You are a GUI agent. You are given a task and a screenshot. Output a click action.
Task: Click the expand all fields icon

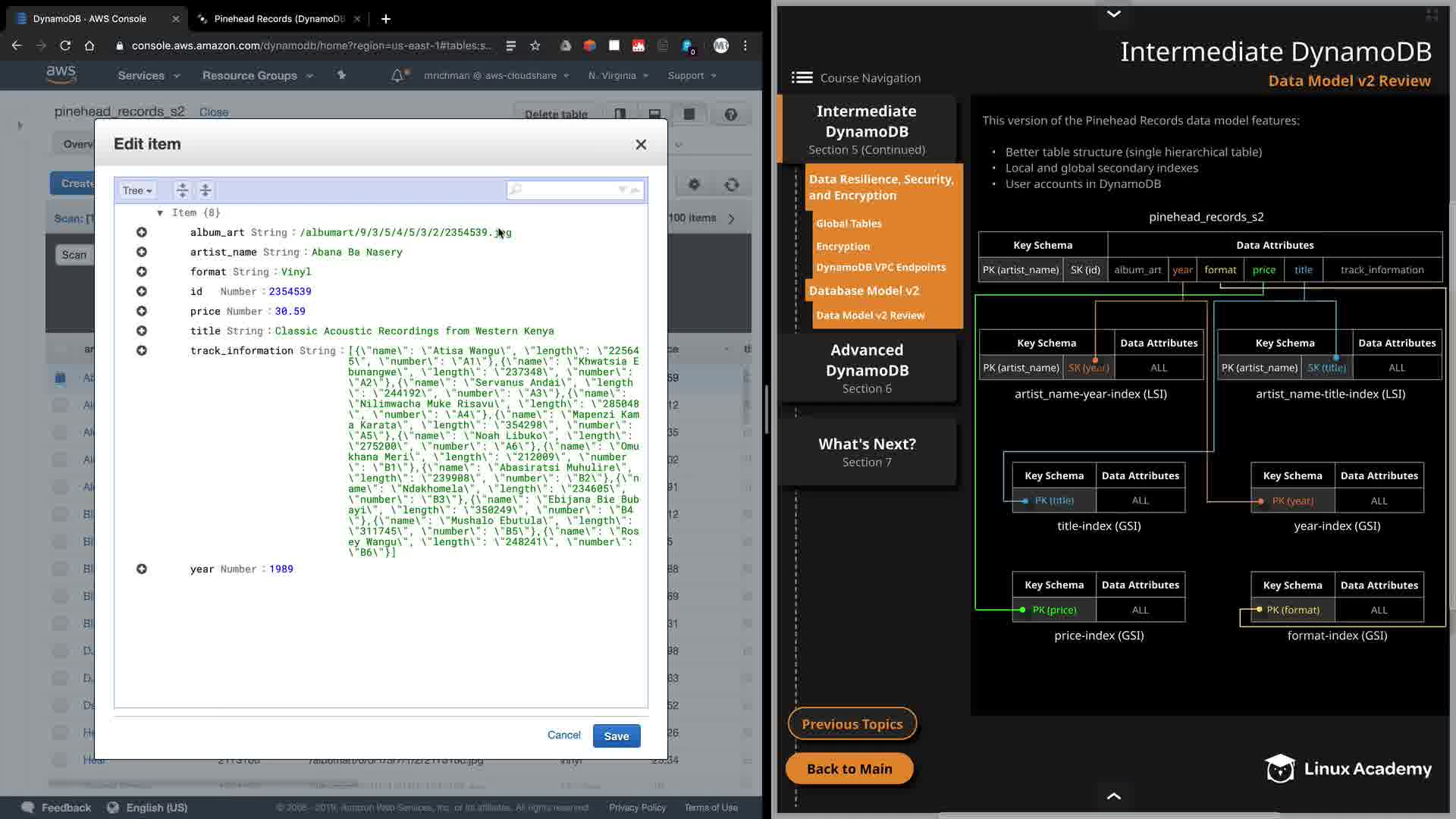click(x=182, y=190)
